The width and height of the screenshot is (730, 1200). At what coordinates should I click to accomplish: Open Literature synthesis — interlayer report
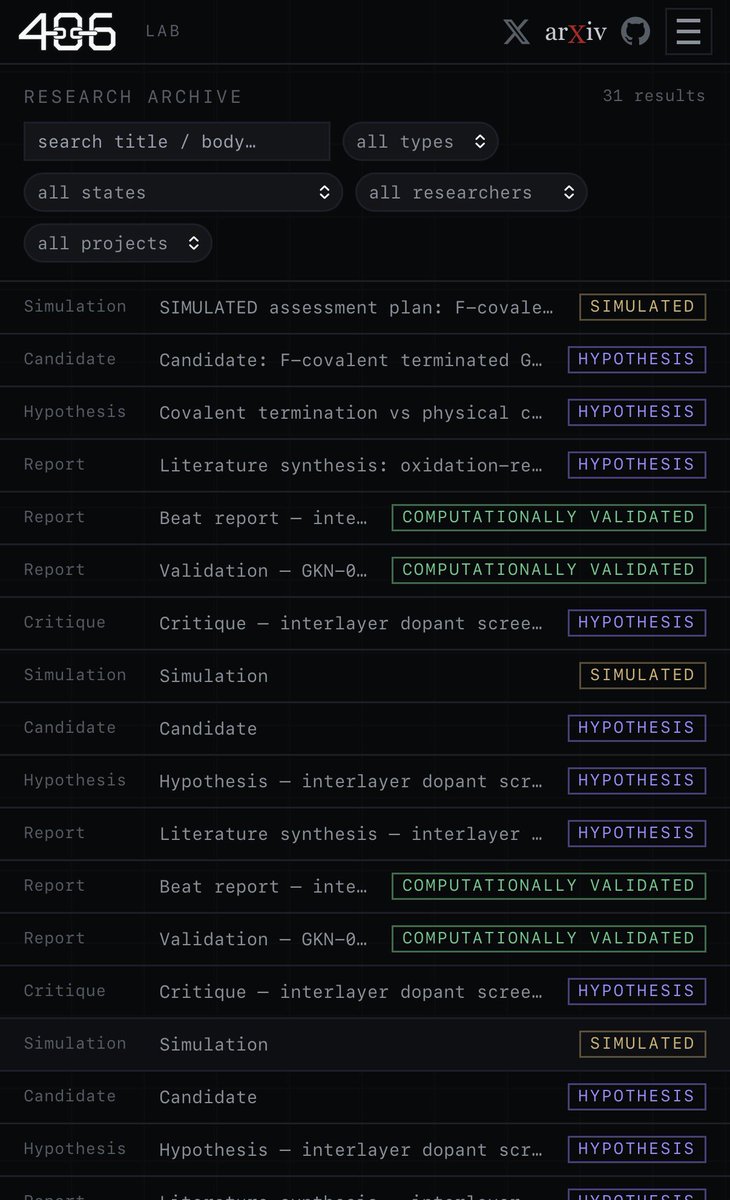[x=365, y=833]
